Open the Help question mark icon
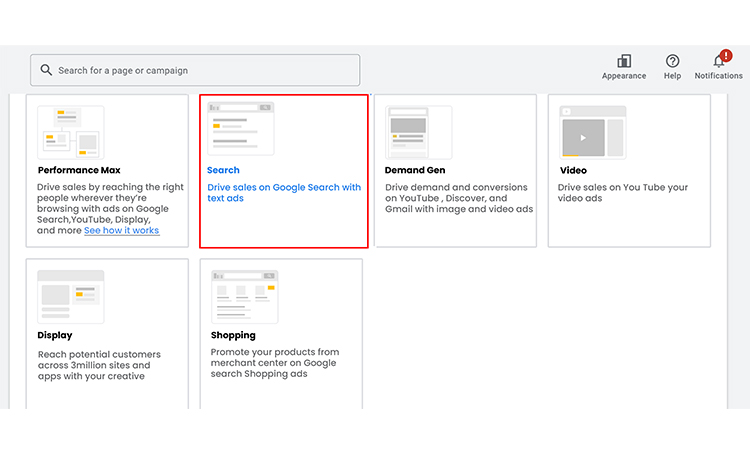Image resolution: width=750 pixels, height=450 pixels. [672, 61]
